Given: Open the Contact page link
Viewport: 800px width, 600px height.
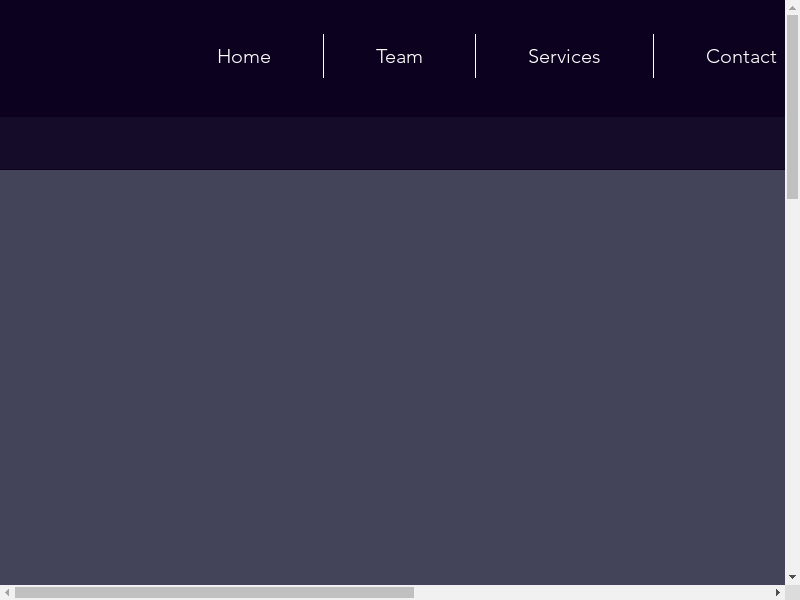Looking at the screenshot, I should (741, 57).
